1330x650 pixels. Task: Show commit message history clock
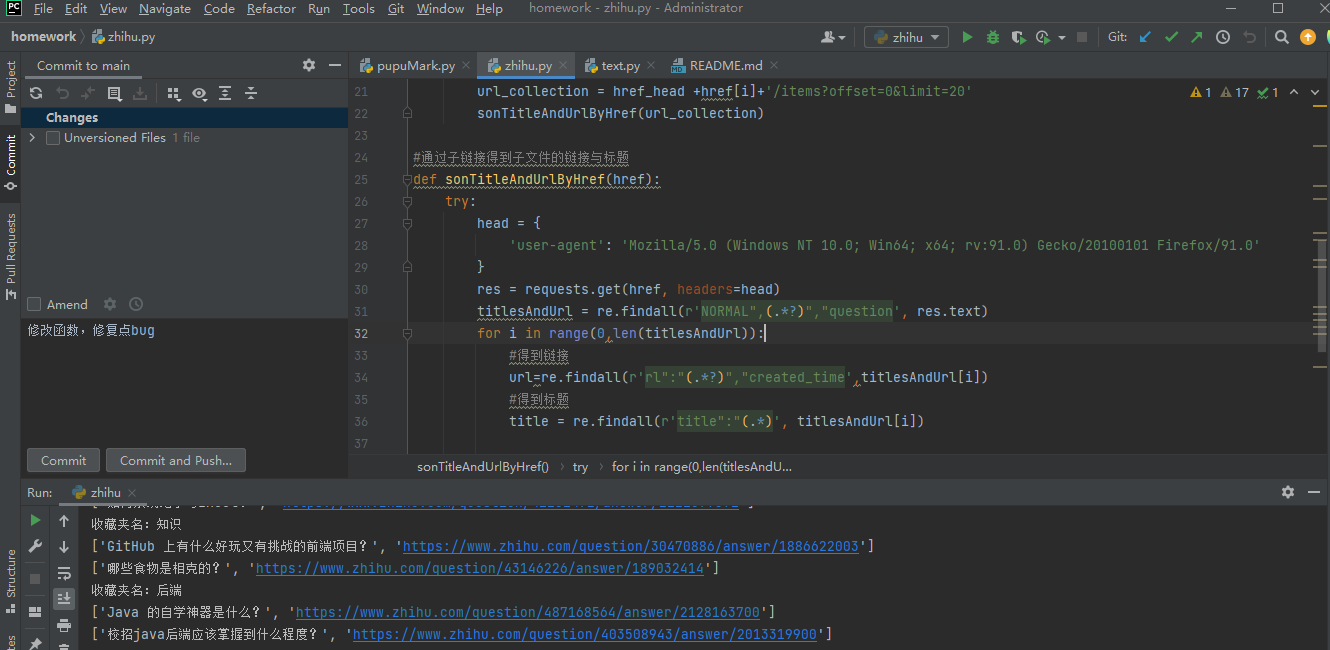point(136,304)
